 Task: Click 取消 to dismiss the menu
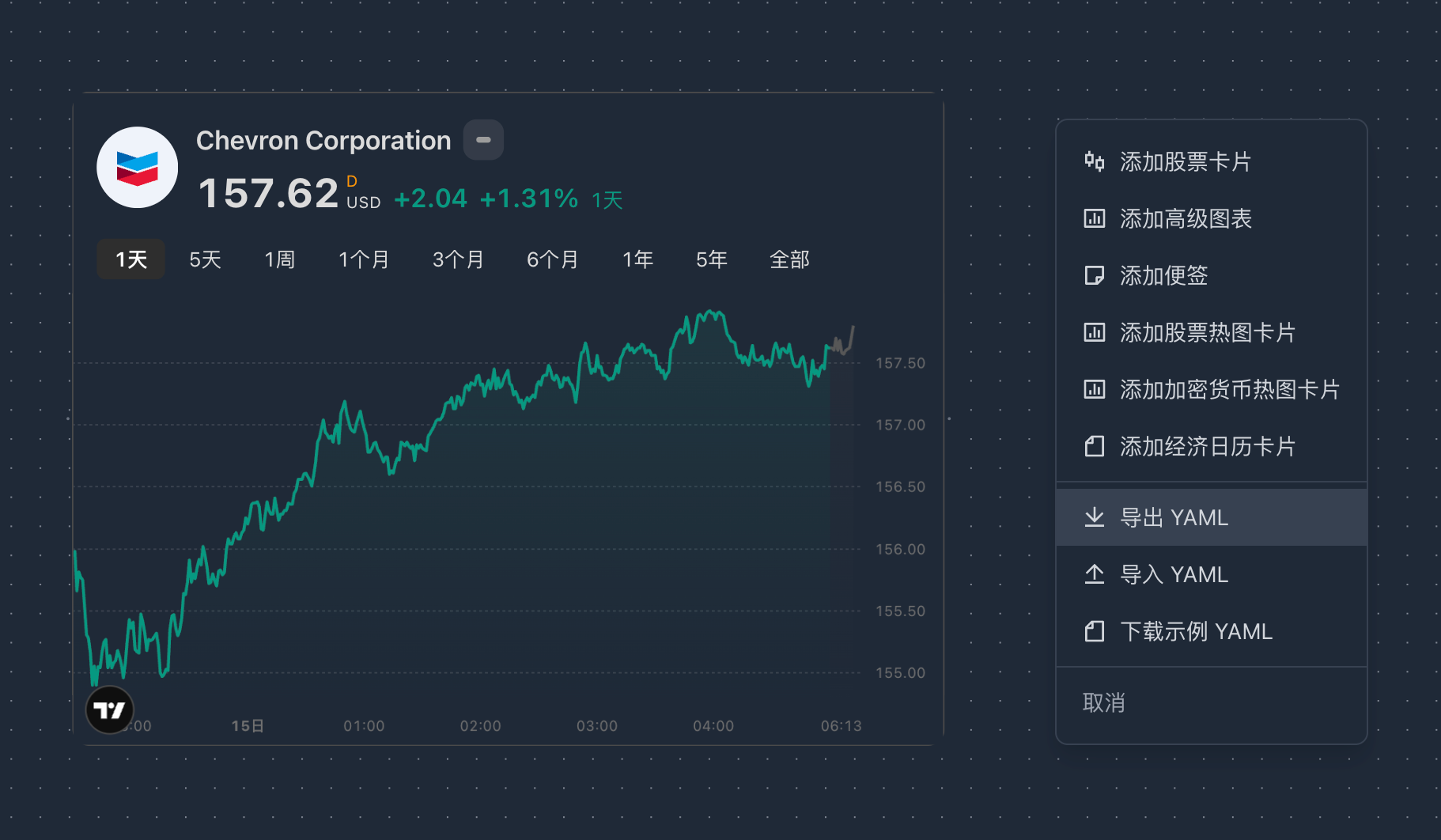1103,702
